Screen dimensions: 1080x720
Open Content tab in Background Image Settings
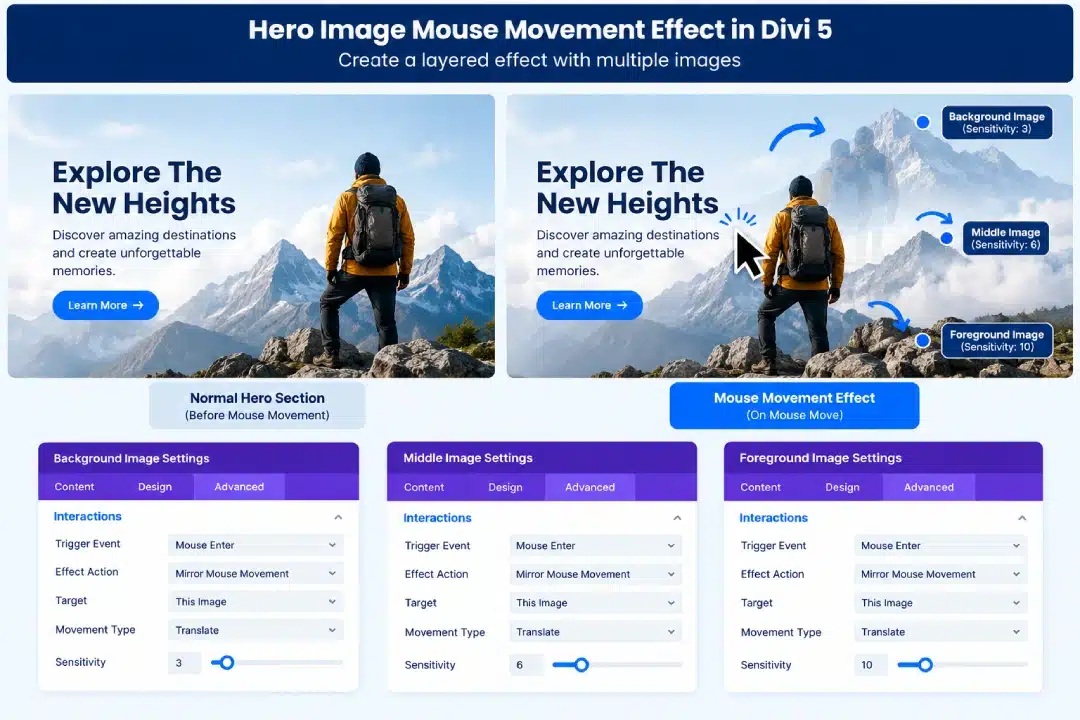point(74,486)
